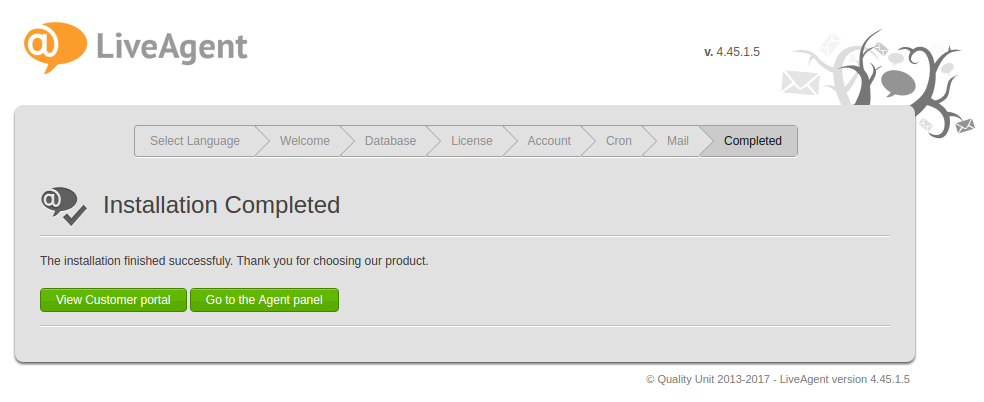Open the Cron wizard step
The width and height of the screenshot is (984, 402).
tap(618, 141)
